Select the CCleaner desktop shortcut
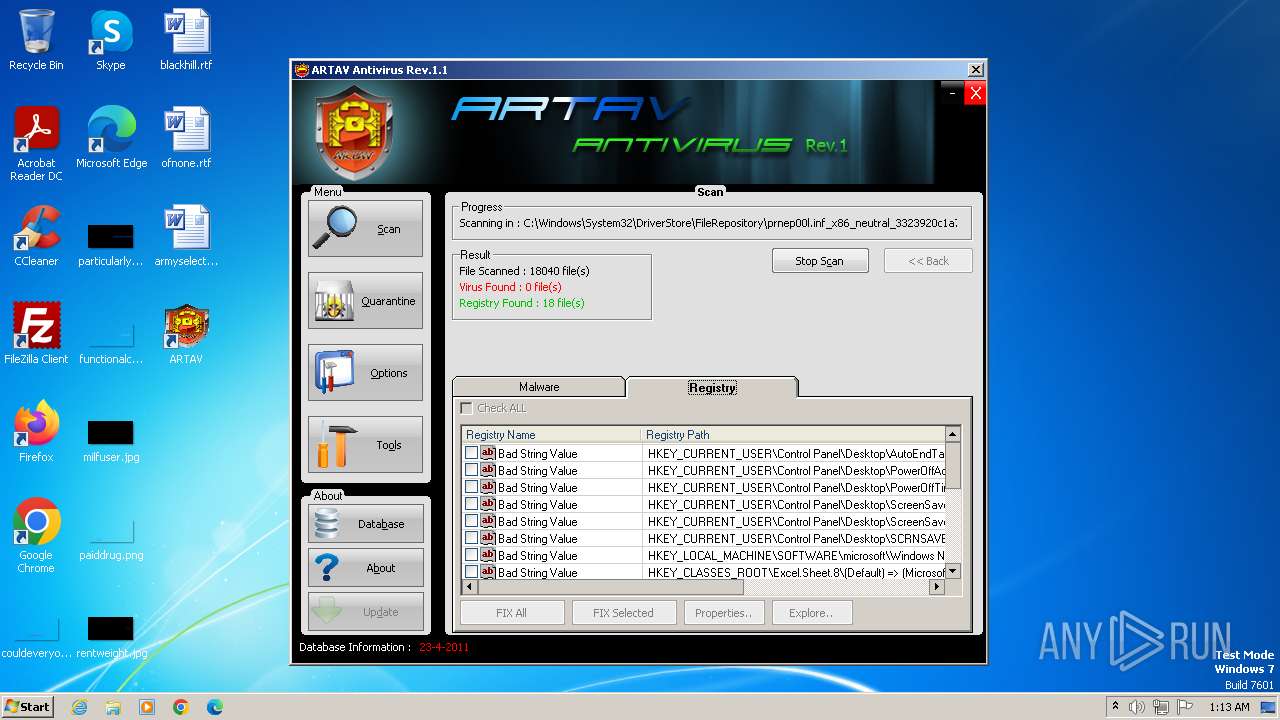 pos(36,236)
